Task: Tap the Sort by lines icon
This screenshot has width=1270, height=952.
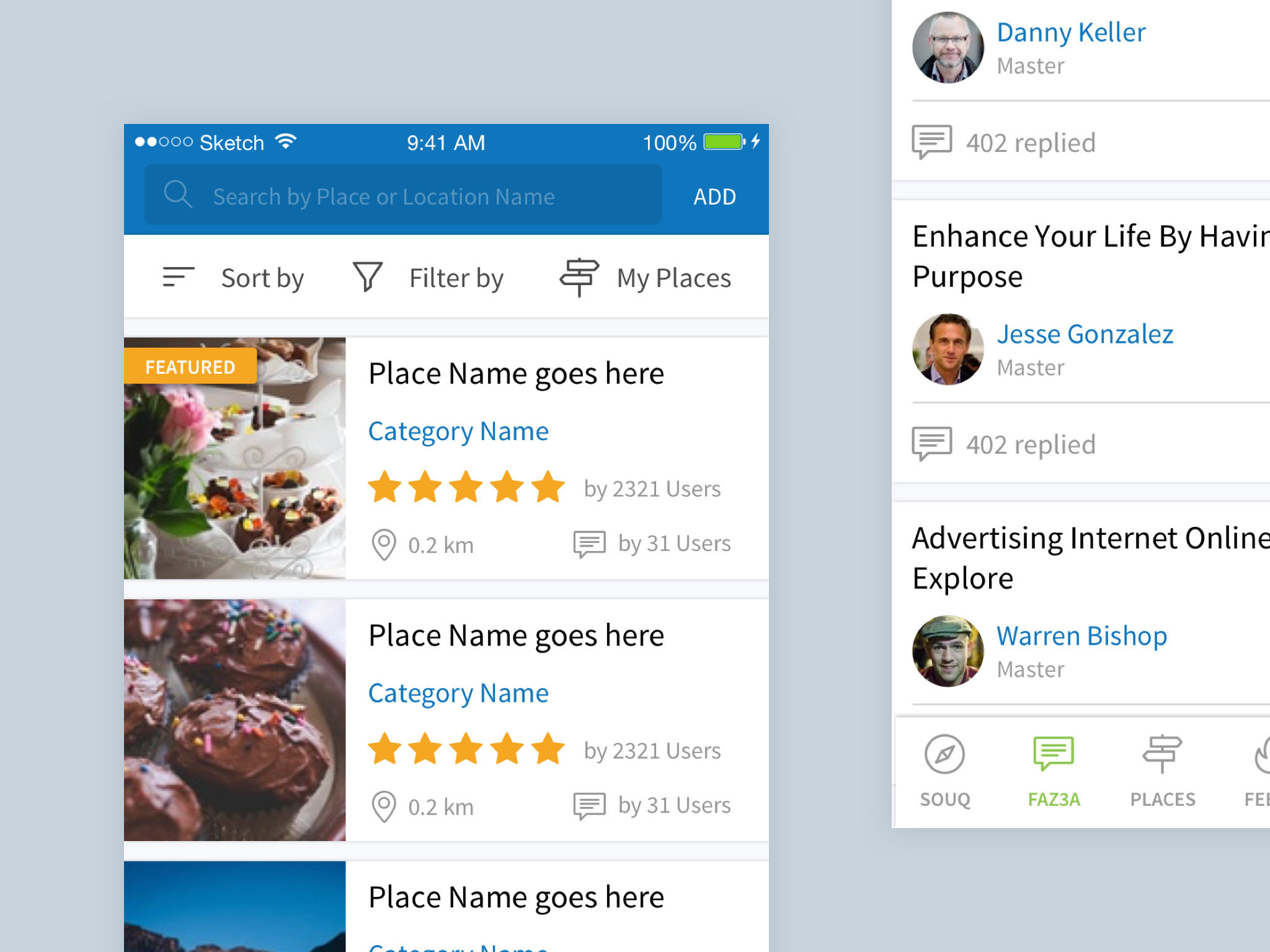Action: [178, 277]
